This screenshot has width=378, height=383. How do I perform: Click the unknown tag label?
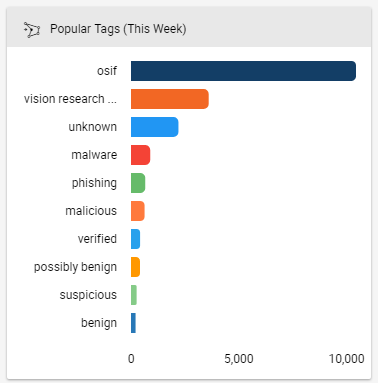[93, 127]
